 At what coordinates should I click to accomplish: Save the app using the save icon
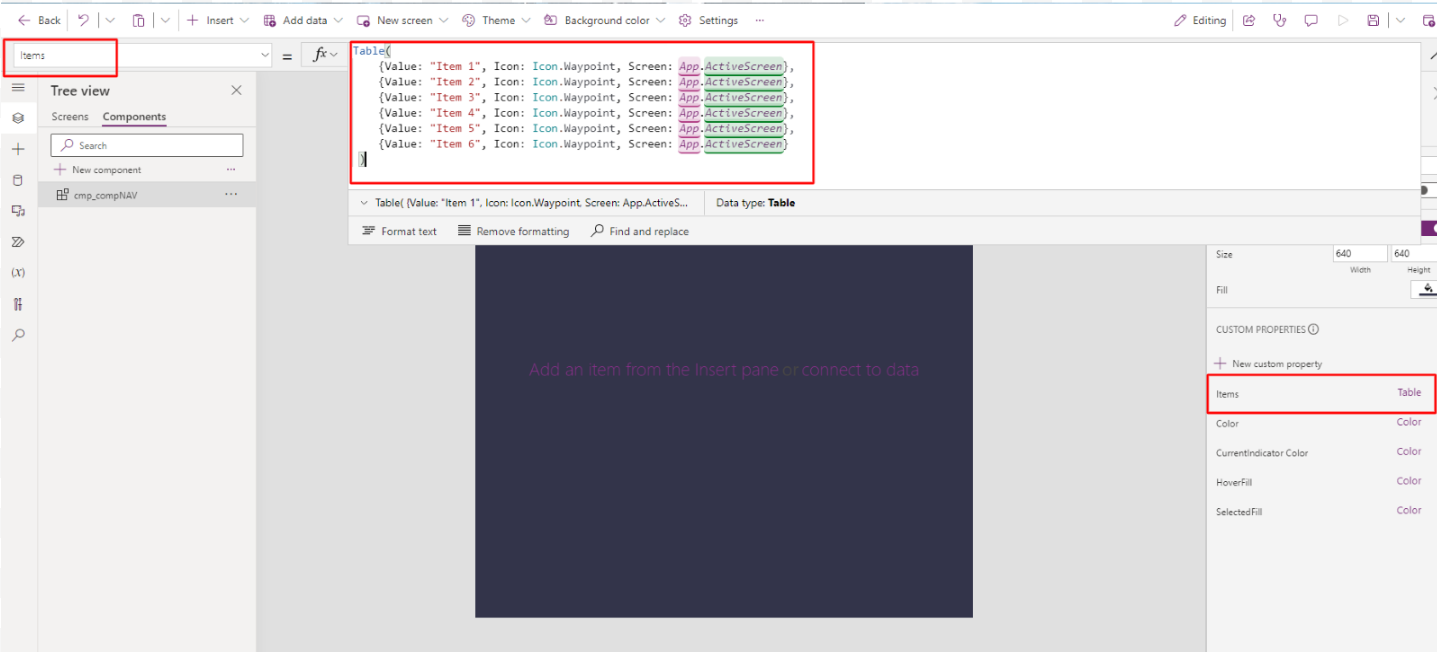pyautogui.click(x=1372, y=20)
